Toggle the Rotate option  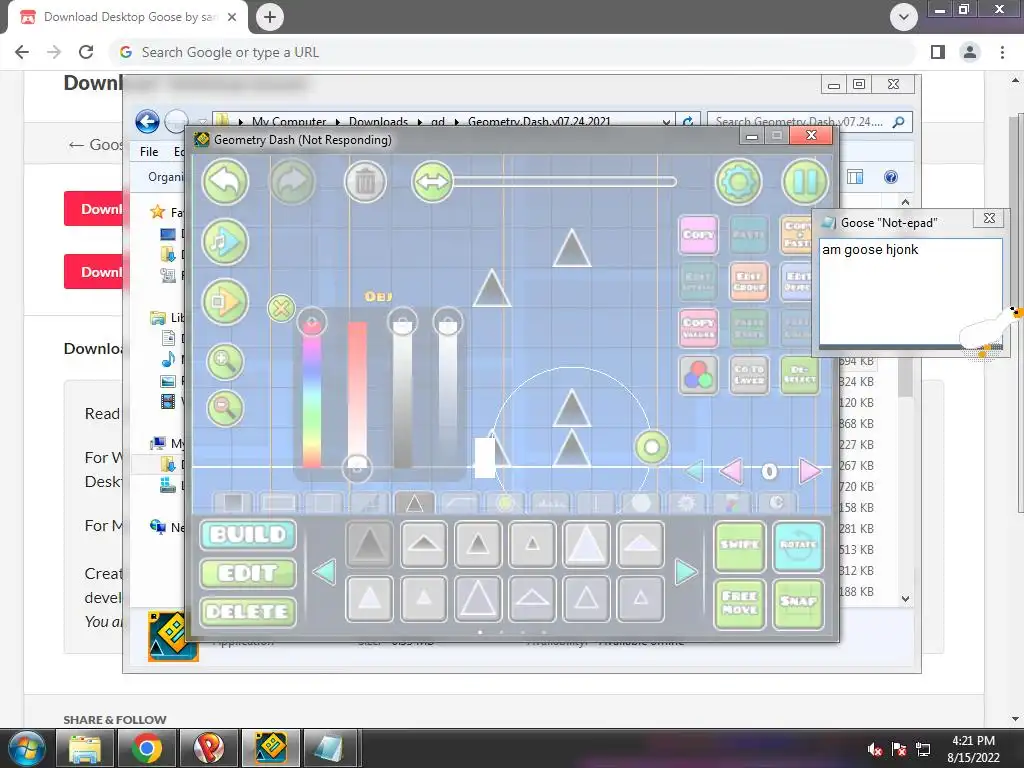(x=798, y=546)
